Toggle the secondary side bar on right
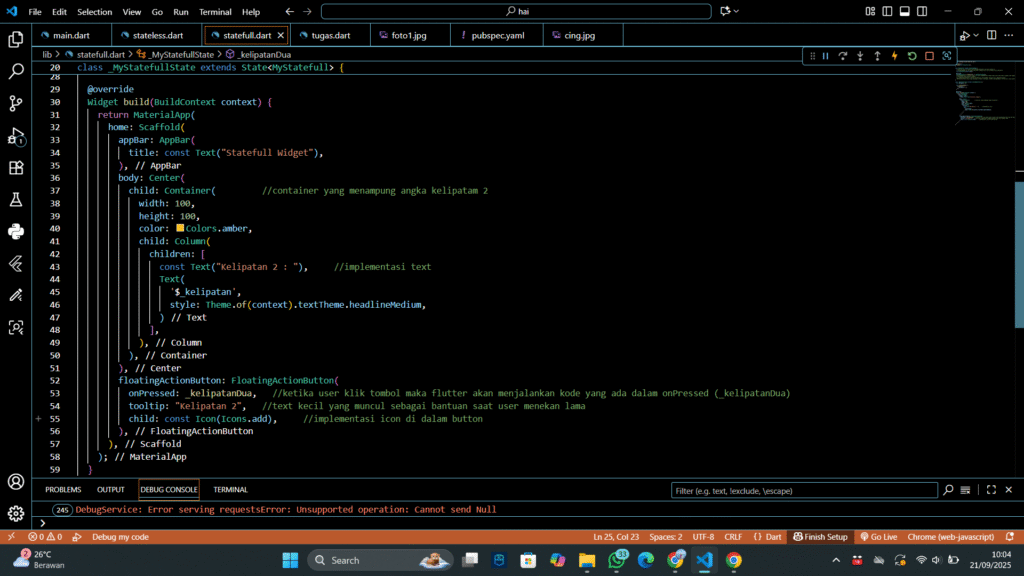 coord(922,12)
